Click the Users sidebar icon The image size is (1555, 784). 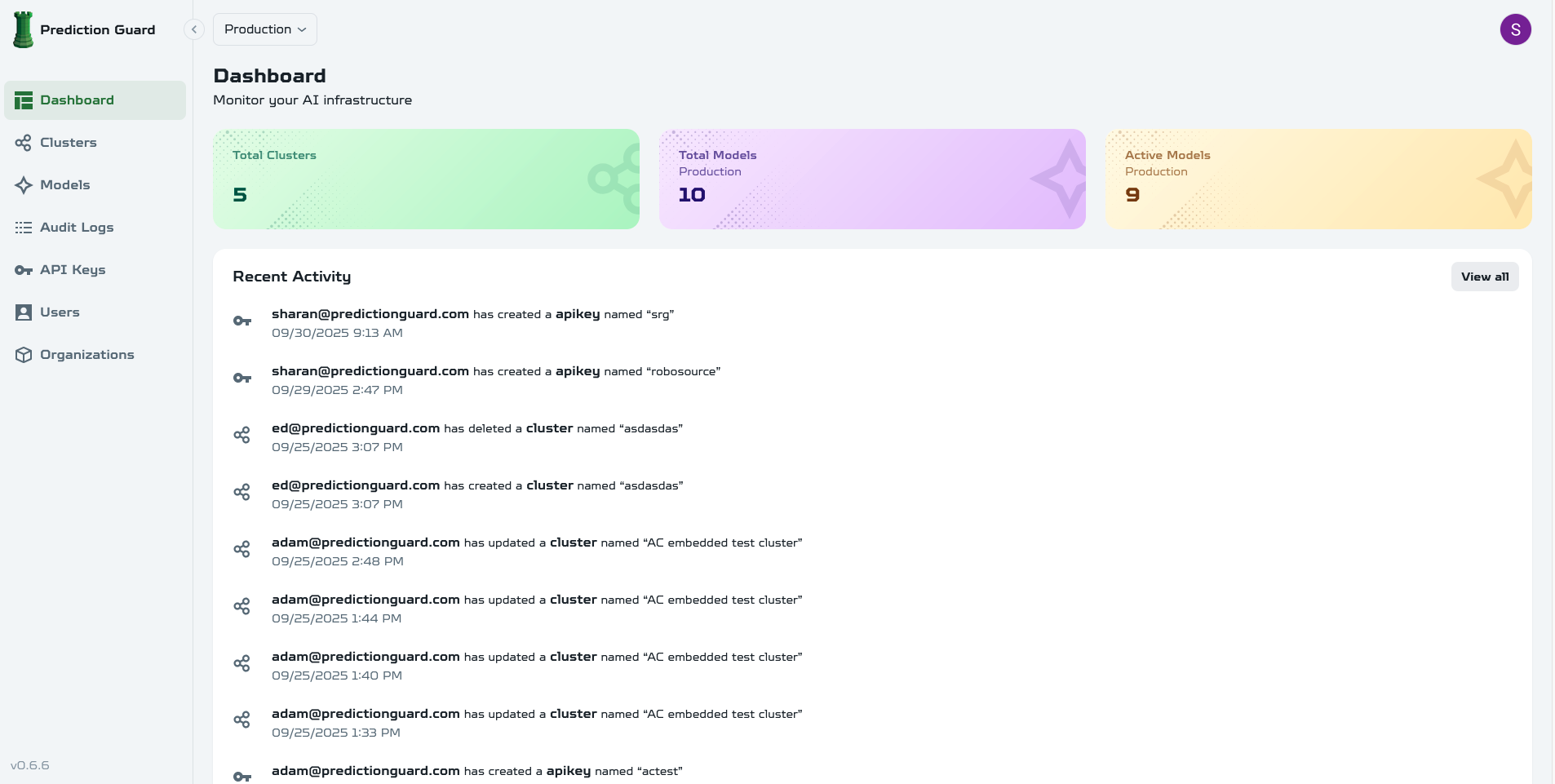tap(24, 312)
